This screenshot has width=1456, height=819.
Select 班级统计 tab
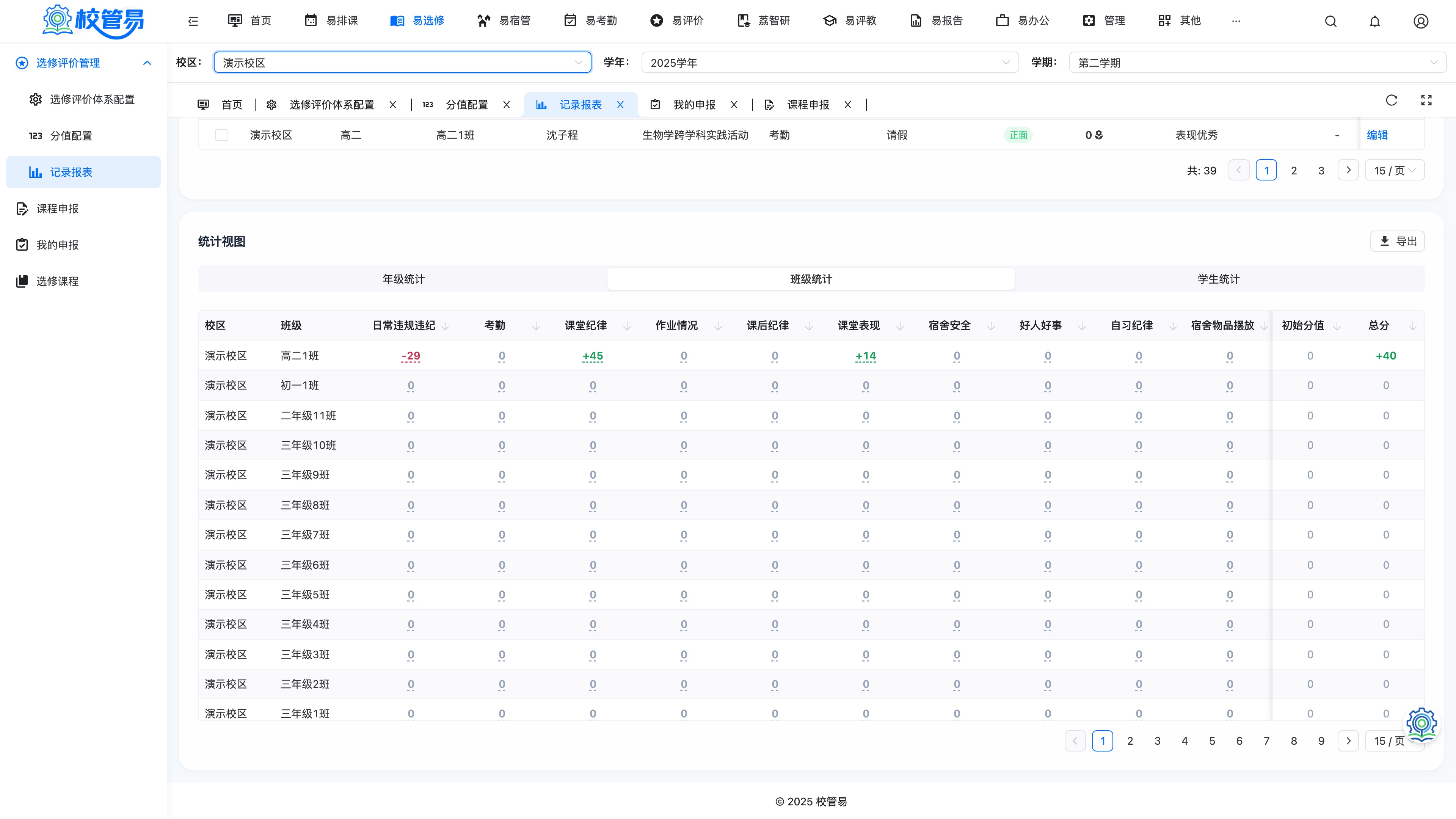coord(811,279)
